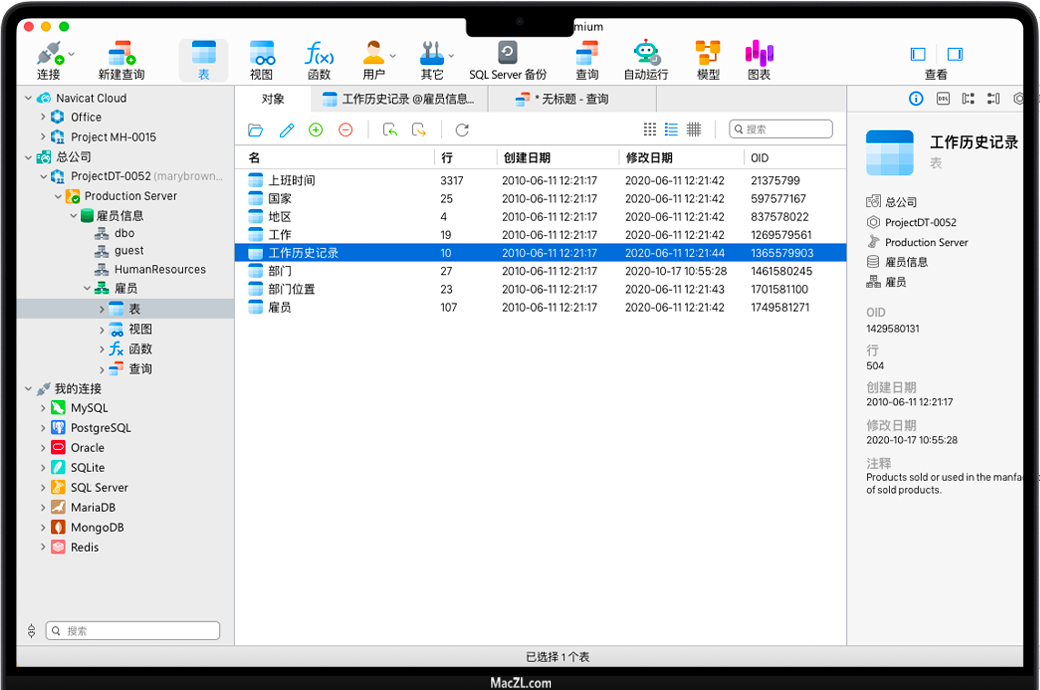Collapse the 雇员信息 database node
1040x690 pixels.
pos(74,216)
